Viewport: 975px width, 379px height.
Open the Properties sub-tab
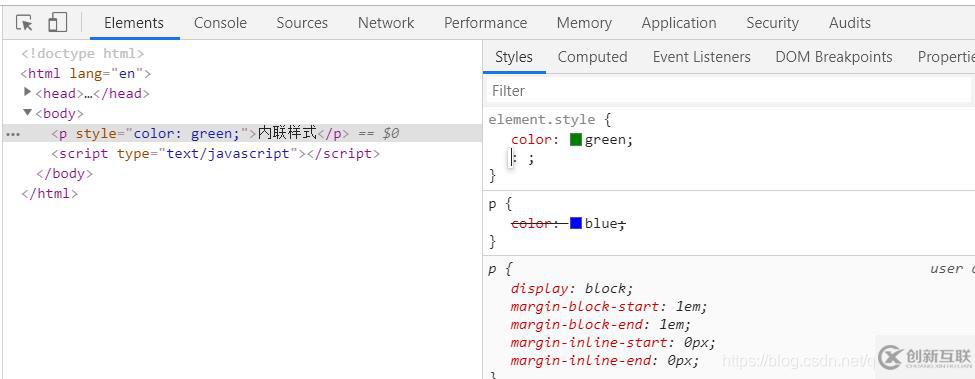coord(946,57)
